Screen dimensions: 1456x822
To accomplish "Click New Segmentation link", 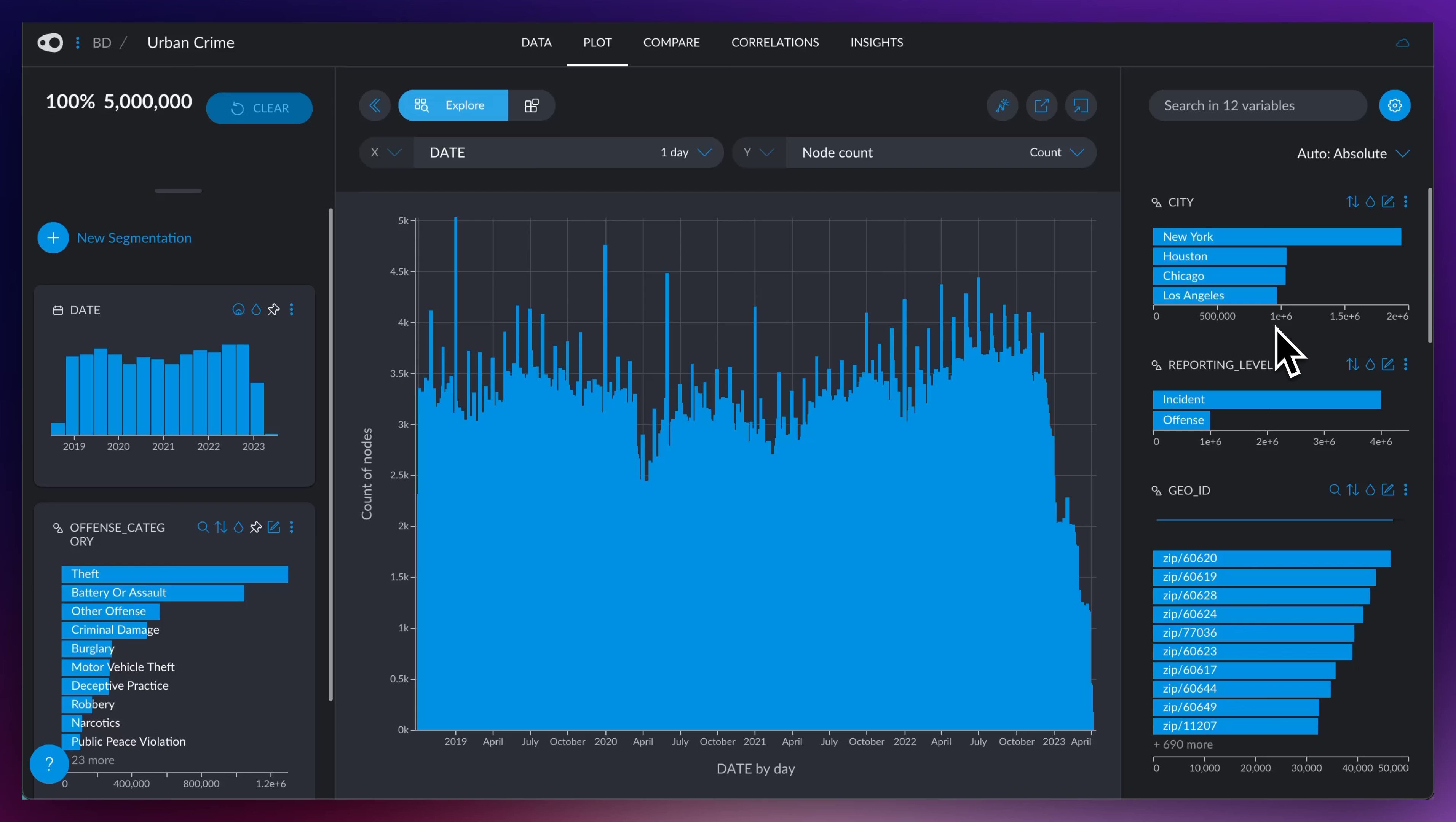I will click(134, 238).
